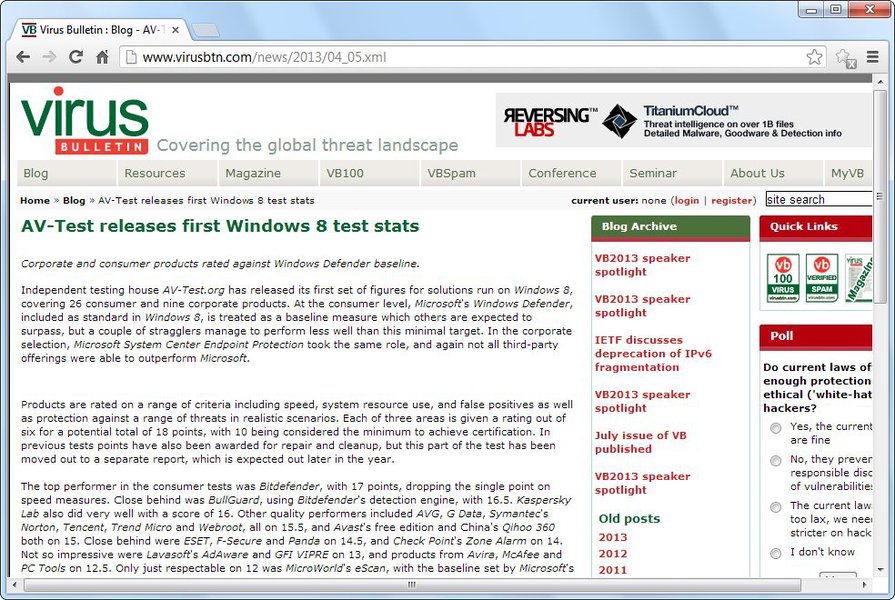Click the VB Verified Spam badge

[x=821, y=278]
